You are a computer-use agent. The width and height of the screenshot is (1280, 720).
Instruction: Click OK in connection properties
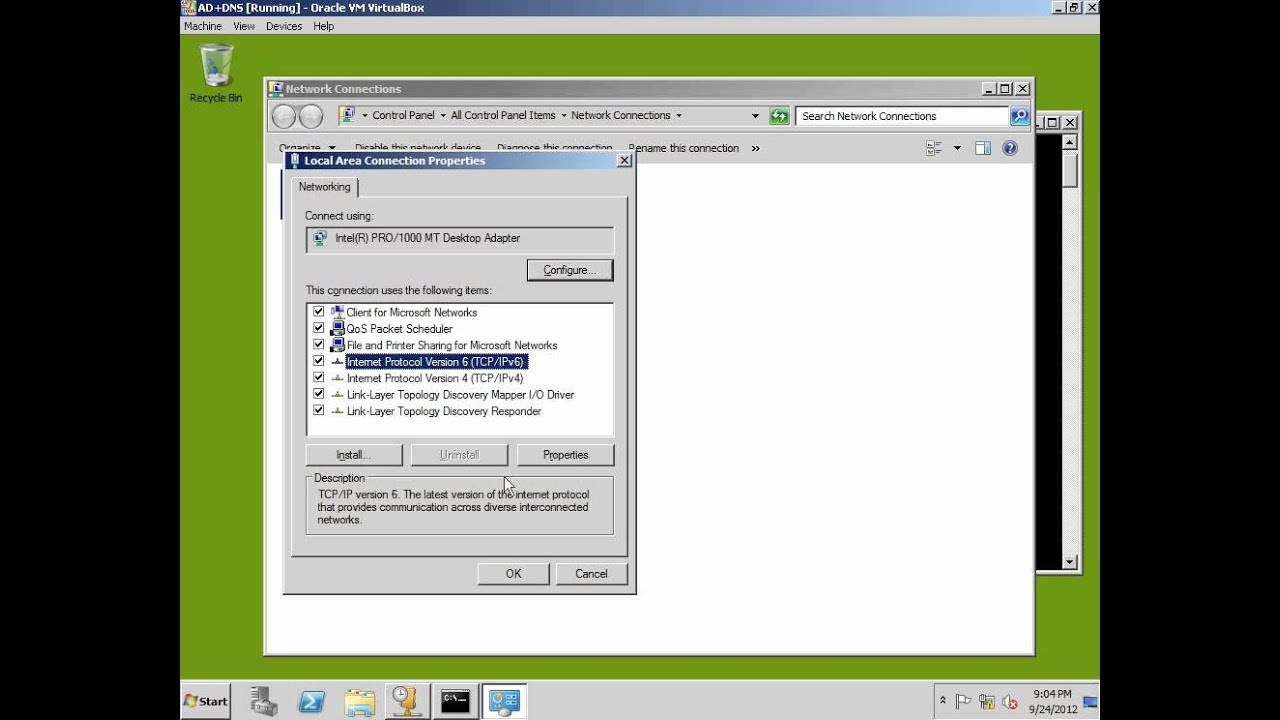coord(514,574)
